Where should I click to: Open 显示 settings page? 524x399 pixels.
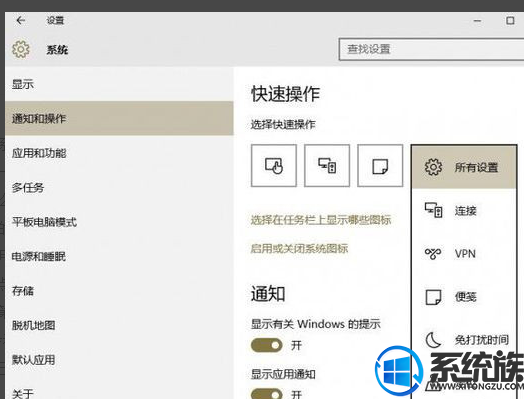point(119,84)
